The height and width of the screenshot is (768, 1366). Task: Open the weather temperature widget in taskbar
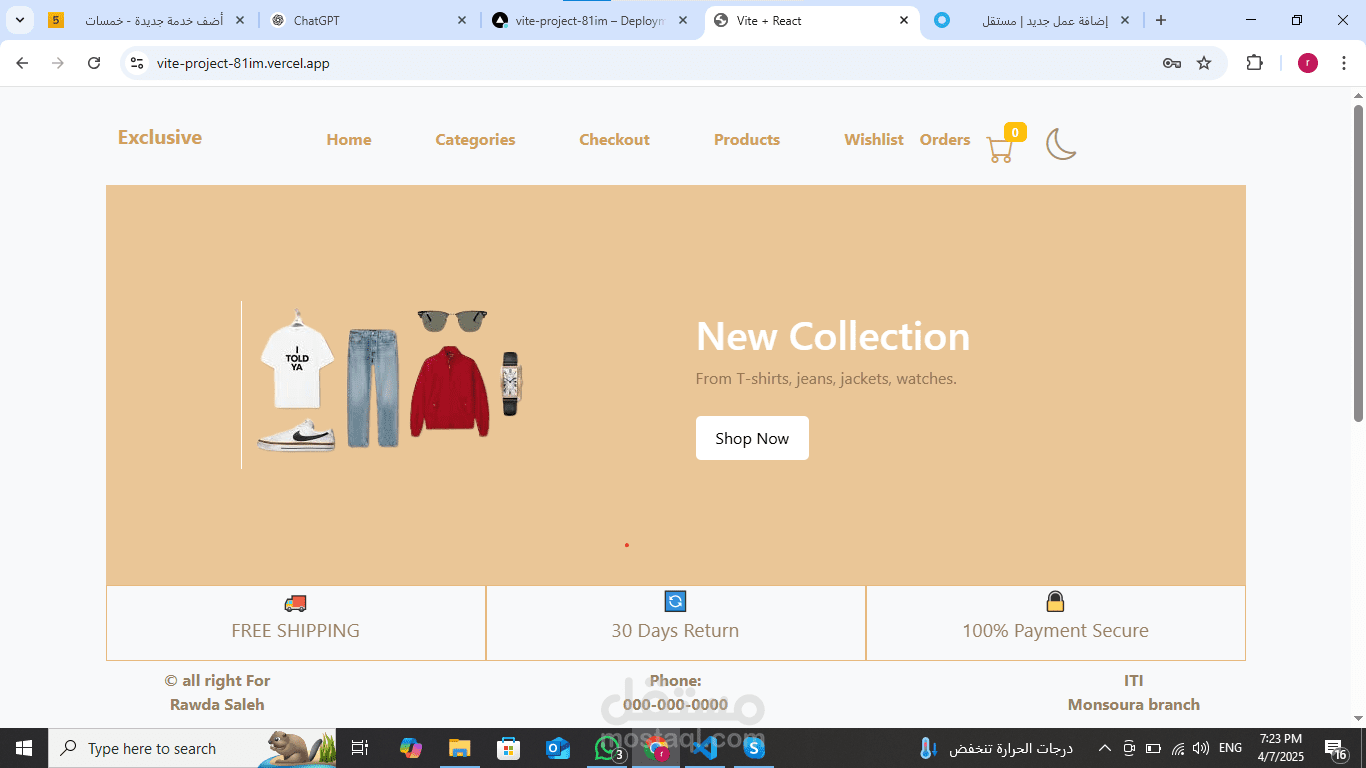pyautogui.click(x=995, y=748)
